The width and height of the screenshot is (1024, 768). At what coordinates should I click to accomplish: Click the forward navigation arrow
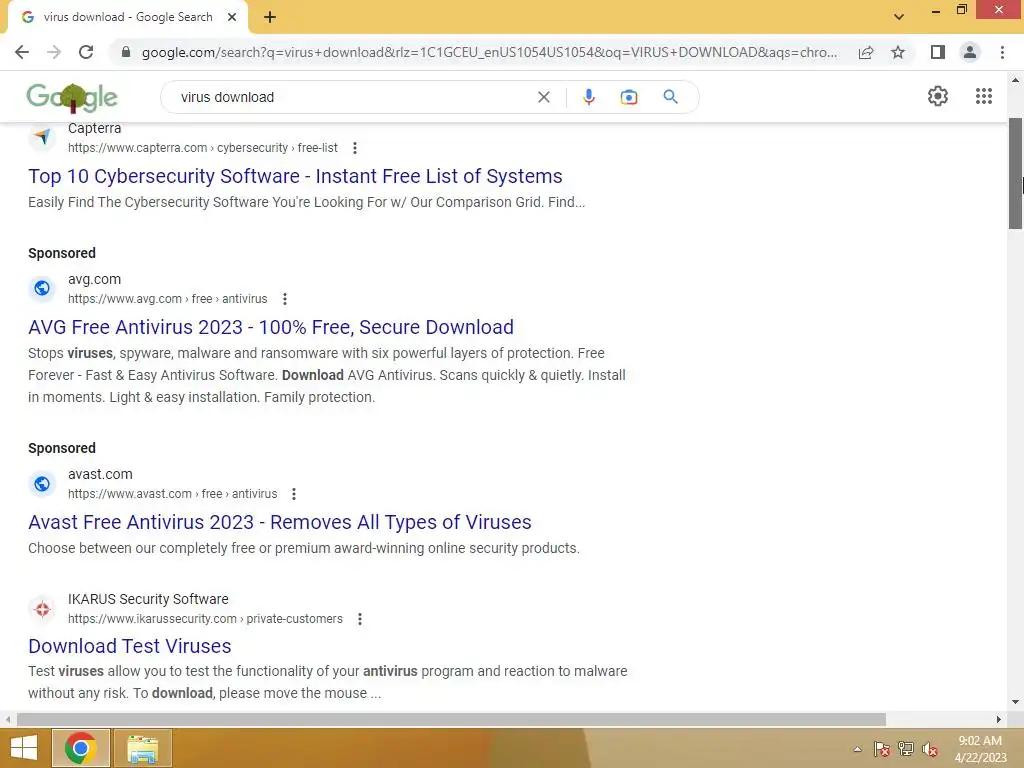[54, 52]
